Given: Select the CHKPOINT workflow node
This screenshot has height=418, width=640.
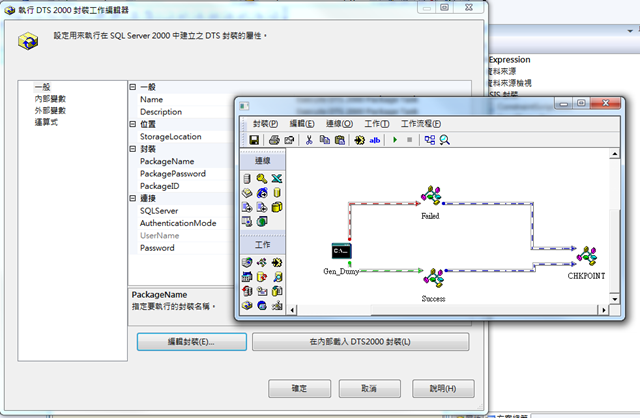Looking at the screenshot, I should click(587, 256).
